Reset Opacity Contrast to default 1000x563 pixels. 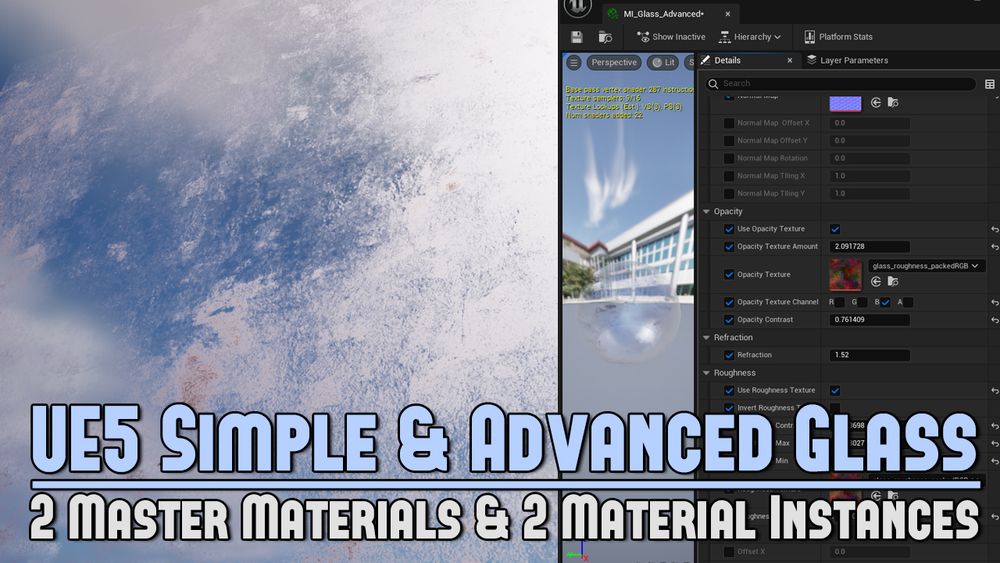point(994,320)
